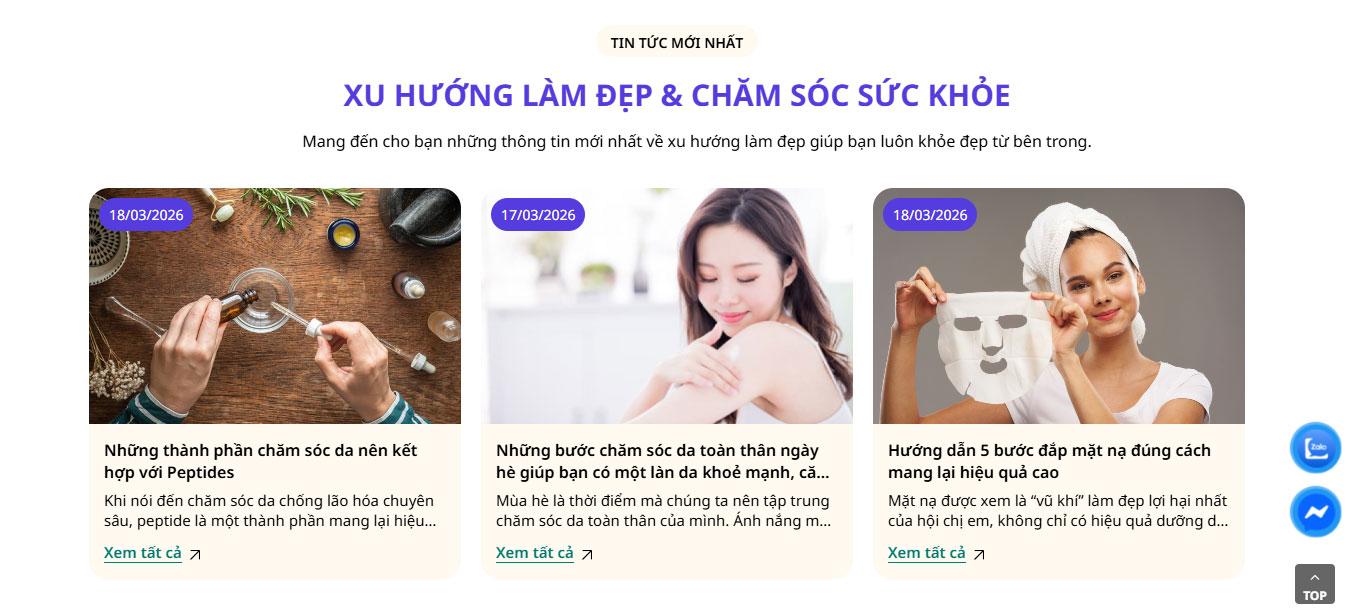Click arrow icon on summer skincare article
The height and width of the screenshot is (609, 1355).
587,554
